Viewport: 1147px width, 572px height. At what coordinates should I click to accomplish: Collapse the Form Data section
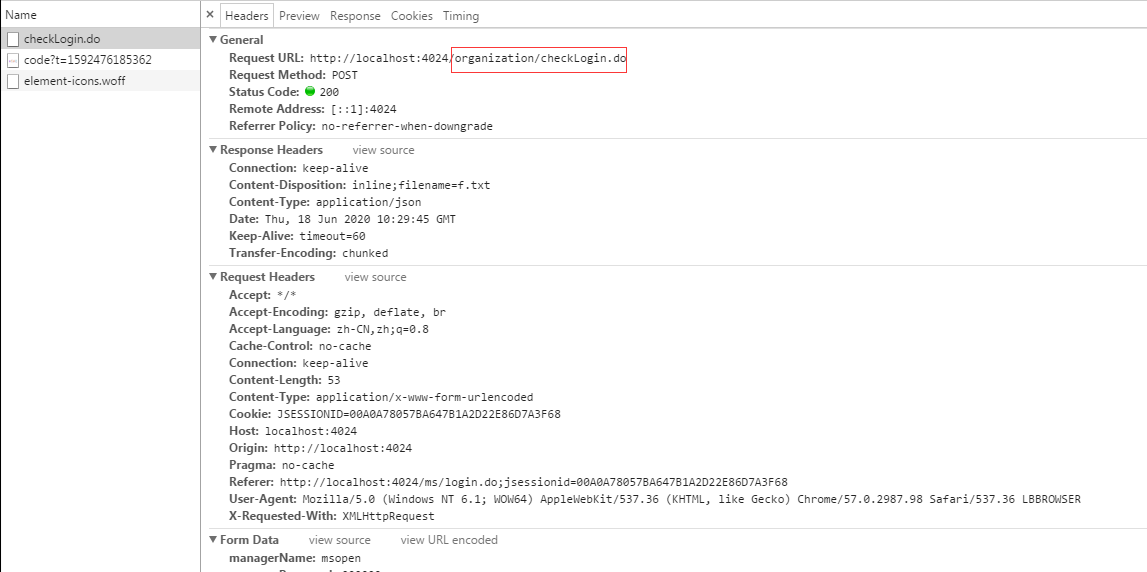213,540
